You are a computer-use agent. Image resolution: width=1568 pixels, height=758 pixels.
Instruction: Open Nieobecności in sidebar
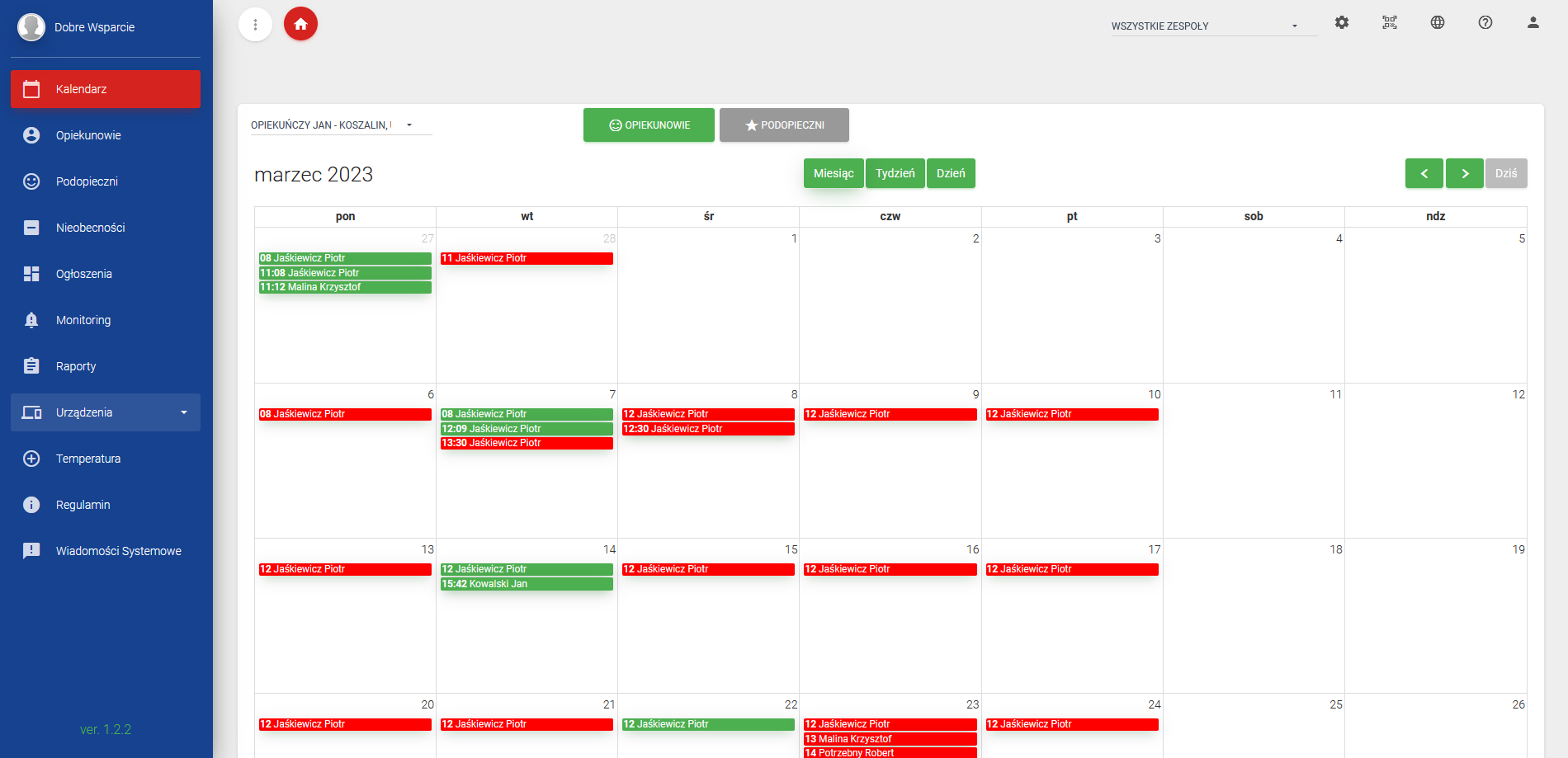click(x=106, y=228)
